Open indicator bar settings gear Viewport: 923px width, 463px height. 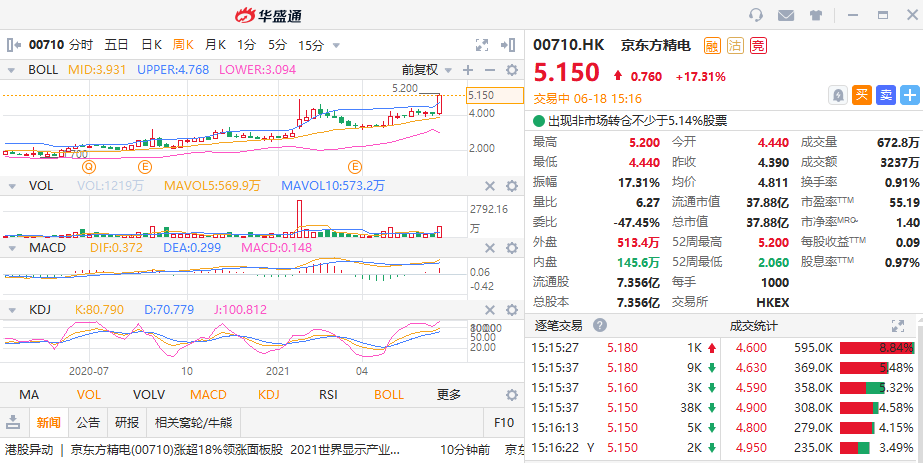[x=512, y=395]
